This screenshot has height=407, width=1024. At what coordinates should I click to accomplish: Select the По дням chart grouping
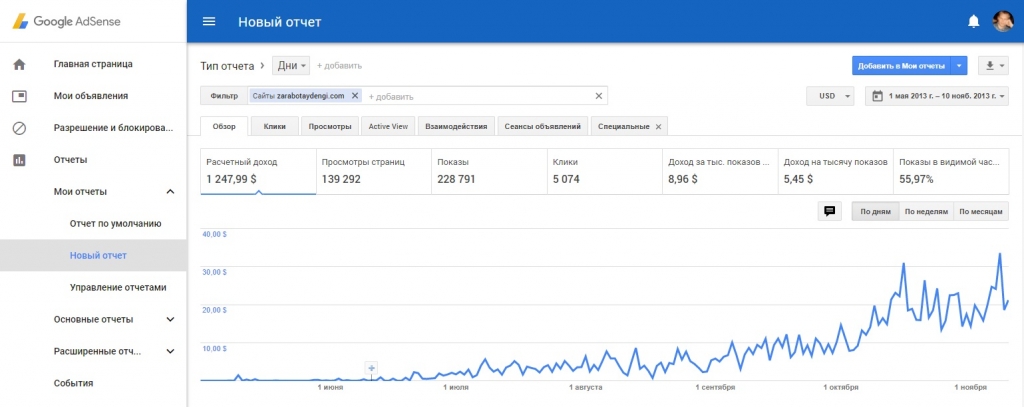[x=874, y=211]
